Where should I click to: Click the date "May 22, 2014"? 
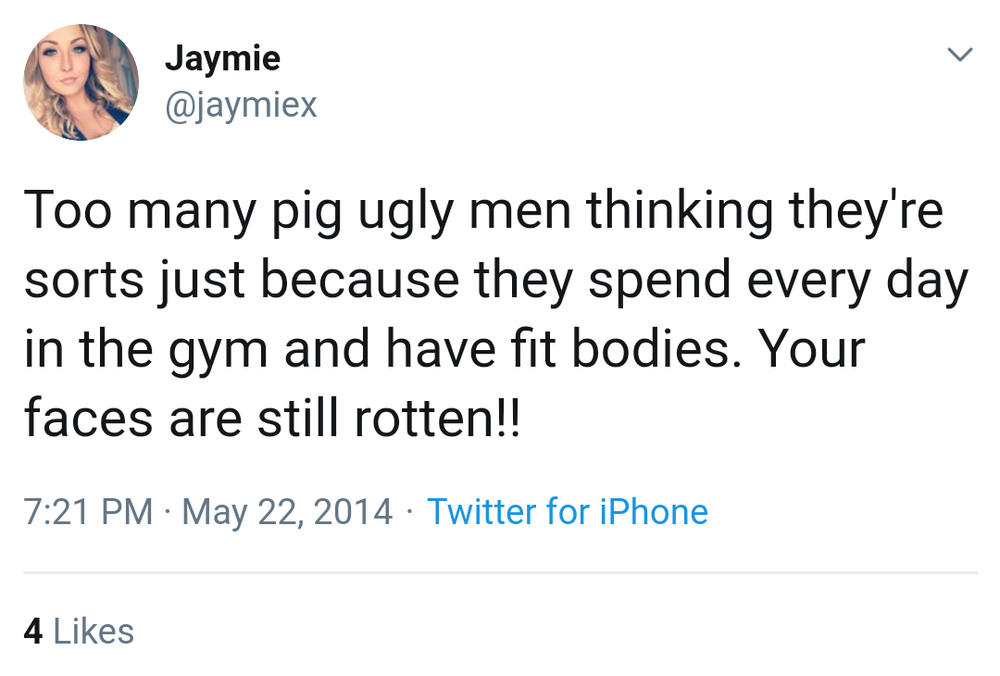pyautogui.click(x=288, y=512)
